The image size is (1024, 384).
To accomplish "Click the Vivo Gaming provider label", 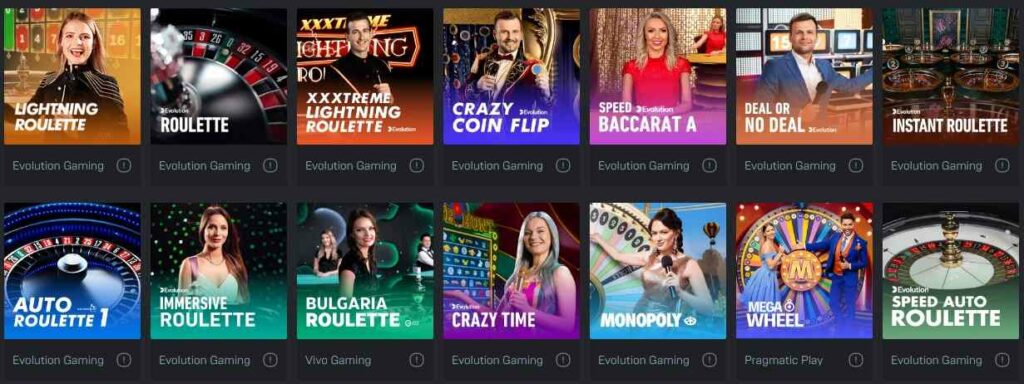I will tap(338, 360).
